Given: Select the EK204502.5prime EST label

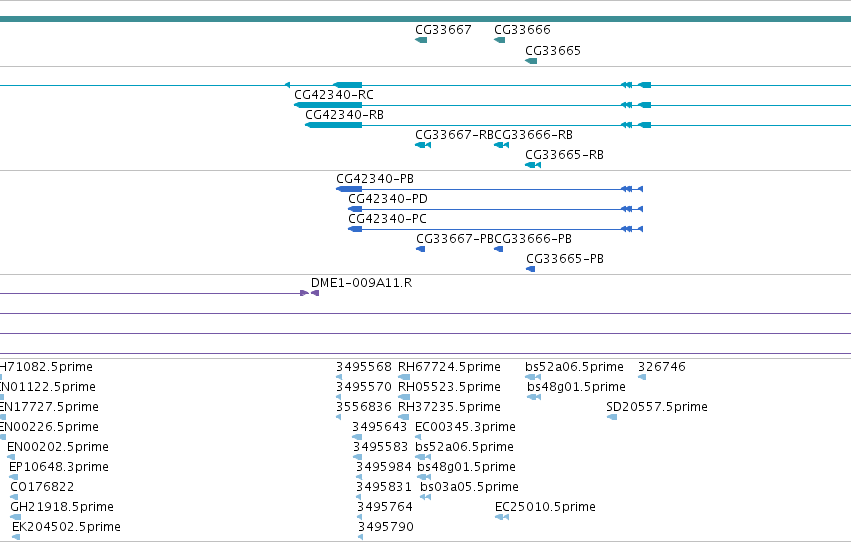Looking at the screenshot, I should coord(66,527).
